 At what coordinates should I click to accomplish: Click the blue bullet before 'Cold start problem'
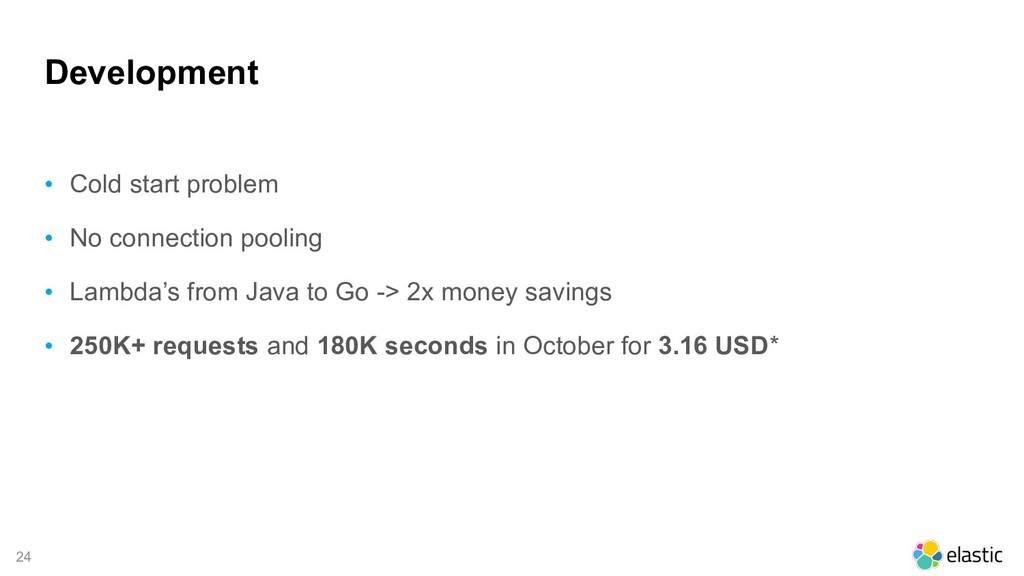tap(49, 185)
